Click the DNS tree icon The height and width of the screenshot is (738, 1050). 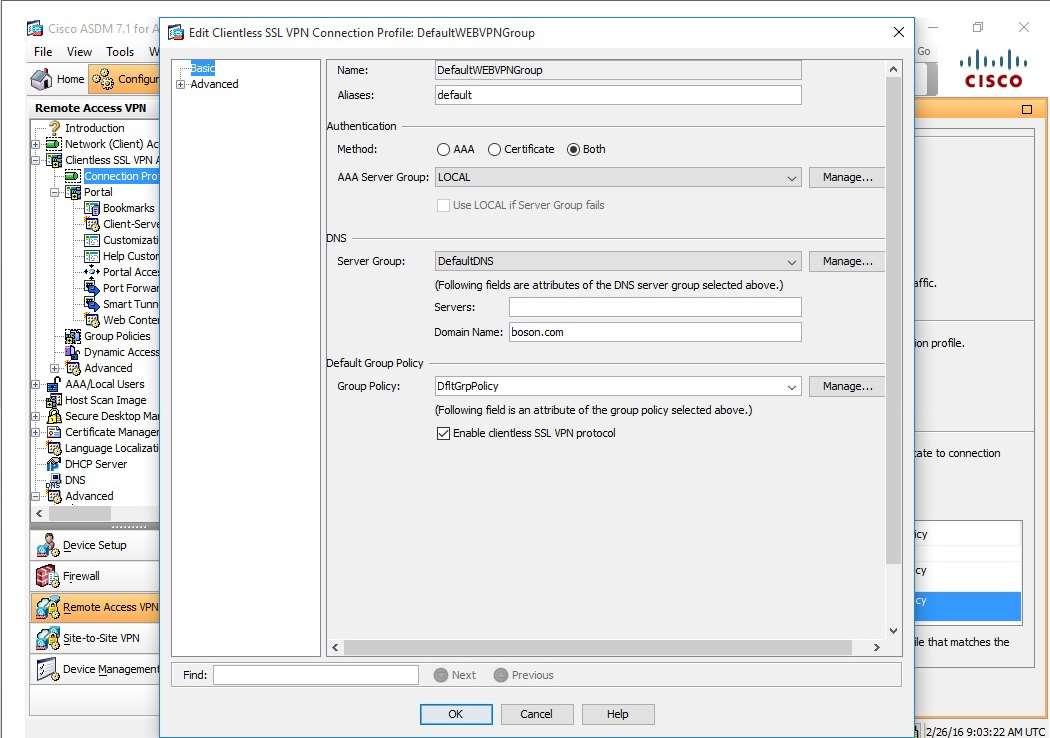(54, 480)
